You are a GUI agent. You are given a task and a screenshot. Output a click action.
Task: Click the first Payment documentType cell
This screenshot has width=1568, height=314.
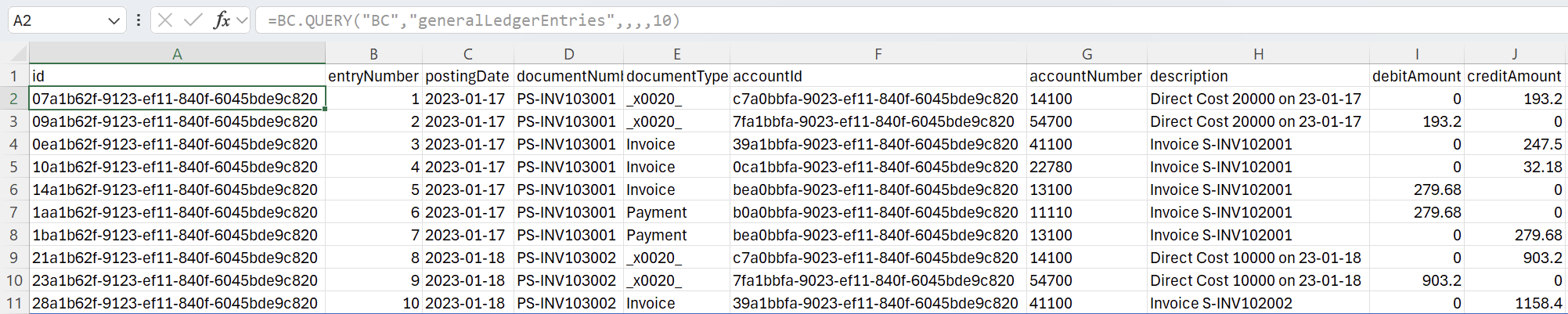pyautogui.click(x=676, y=212)
